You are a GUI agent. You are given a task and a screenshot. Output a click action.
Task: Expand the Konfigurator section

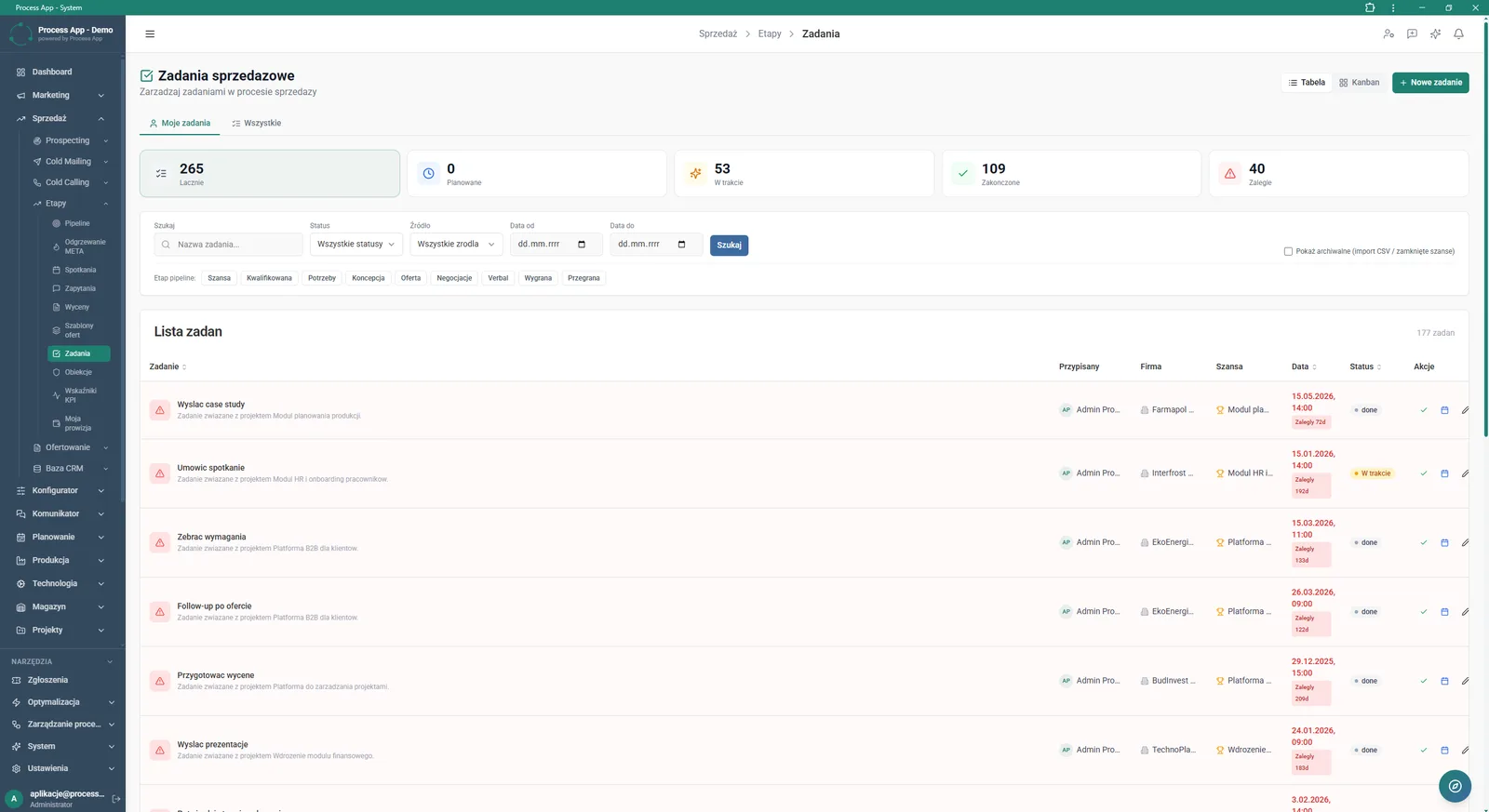point(62,490)
